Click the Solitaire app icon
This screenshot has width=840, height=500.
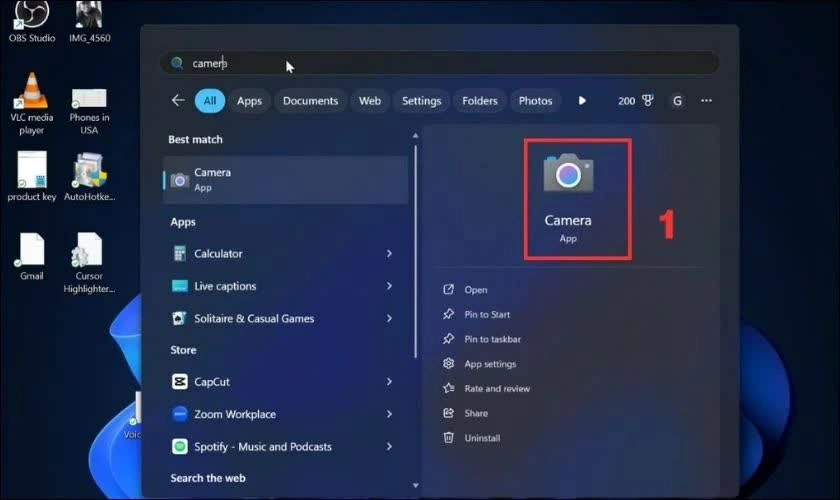click(179, 318)
